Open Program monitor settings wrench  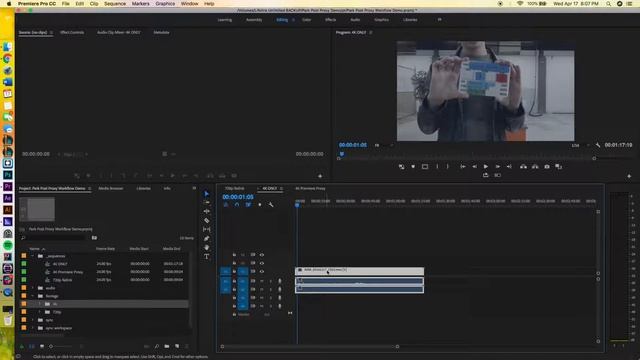pos(598,145)
